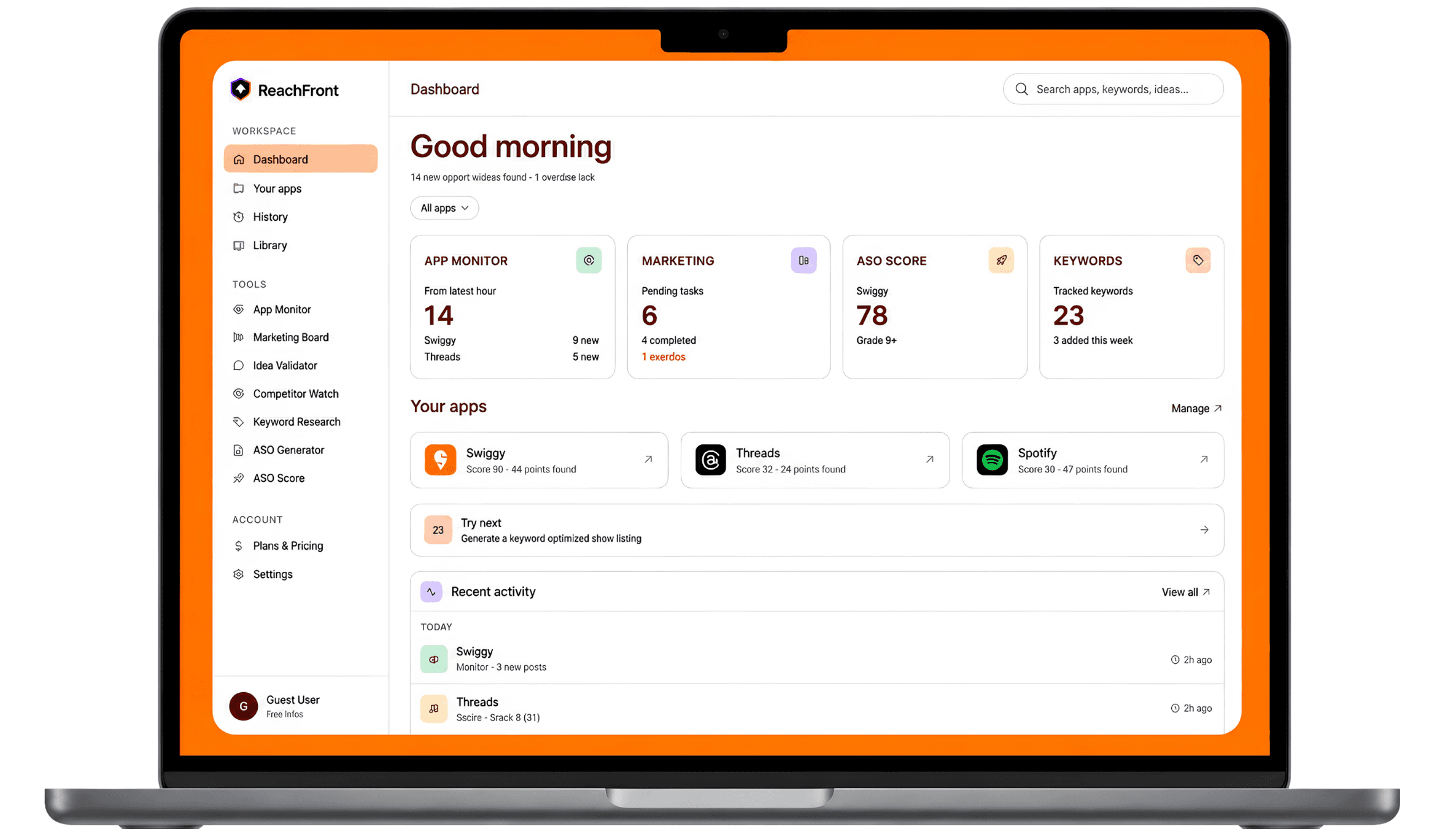
Task: Click the 23 badge on Try next
Action: click(x=438, y=530)
